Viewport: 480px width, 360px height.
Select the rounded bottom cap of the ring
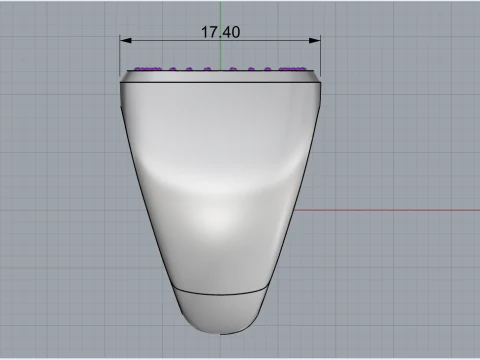click(x=221, y=310)
